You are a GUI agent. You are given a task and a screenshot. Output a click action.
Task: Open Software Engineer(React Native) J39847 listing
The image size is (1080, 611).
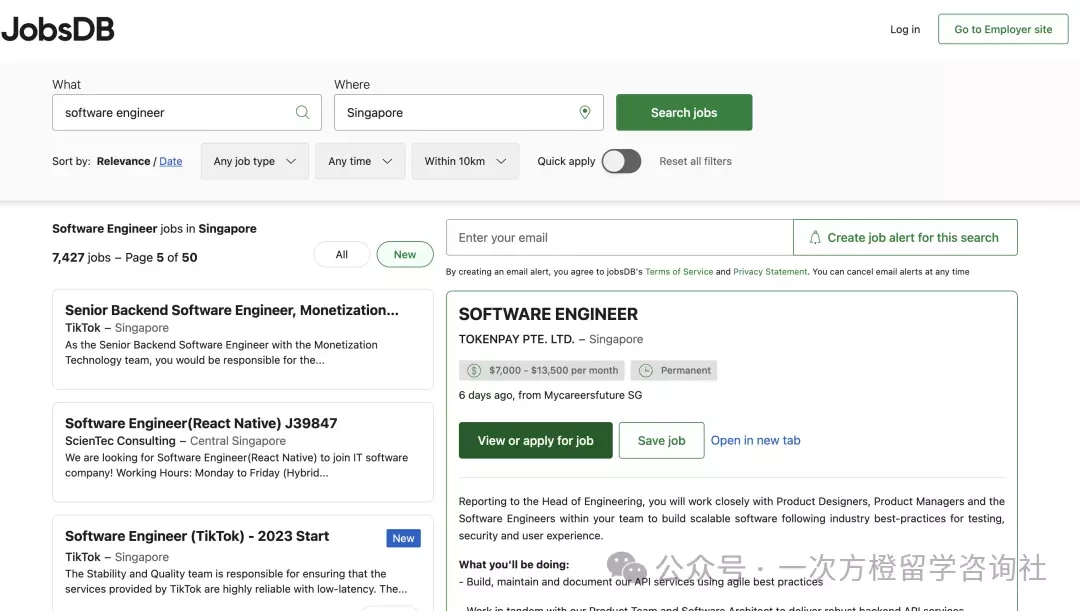tap(201, 424)
